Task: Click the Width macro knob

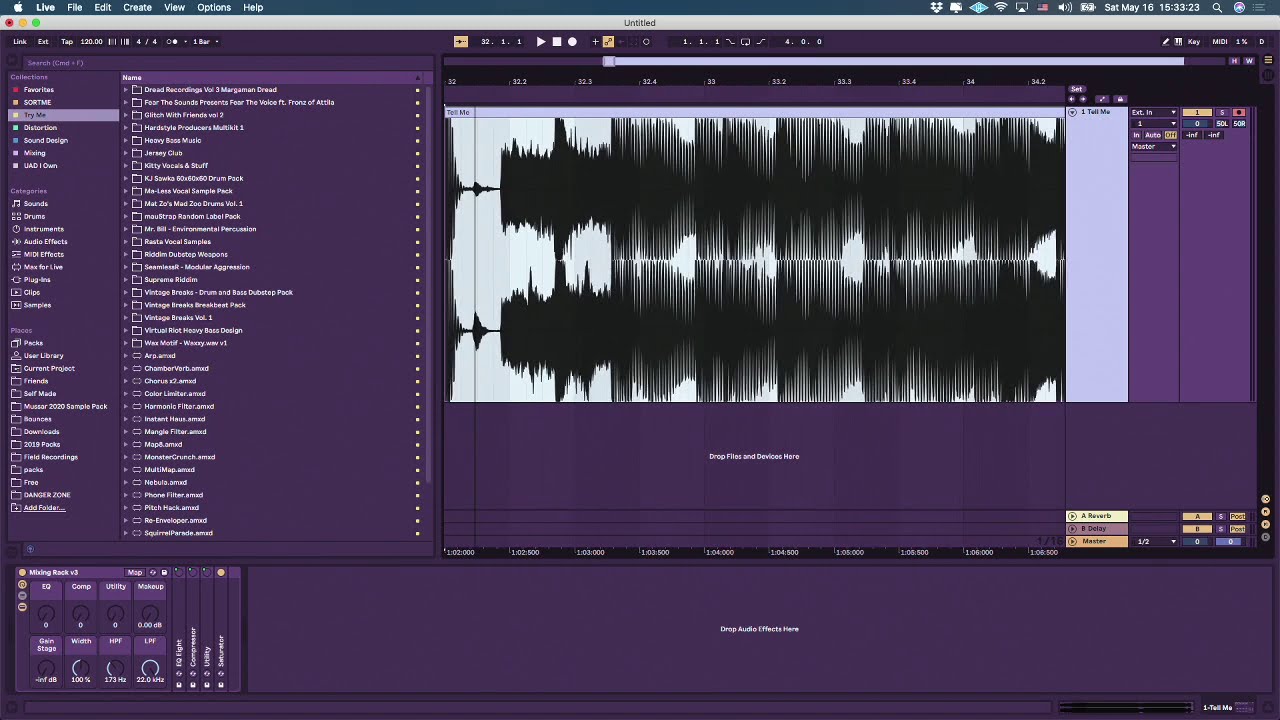Action: pyautogui.click(x=81, y=666)
